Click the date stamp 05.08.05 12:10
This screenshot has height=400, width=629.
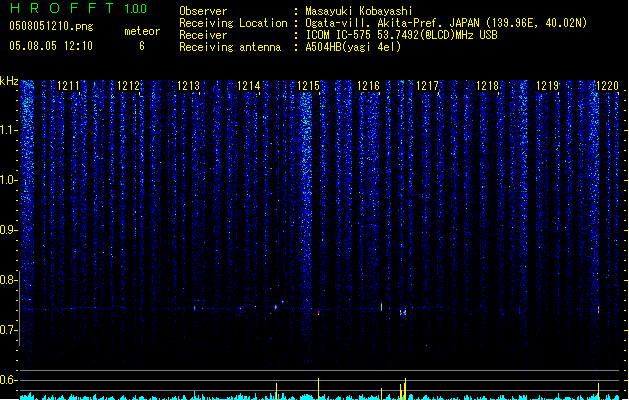[x=51, y=46]
